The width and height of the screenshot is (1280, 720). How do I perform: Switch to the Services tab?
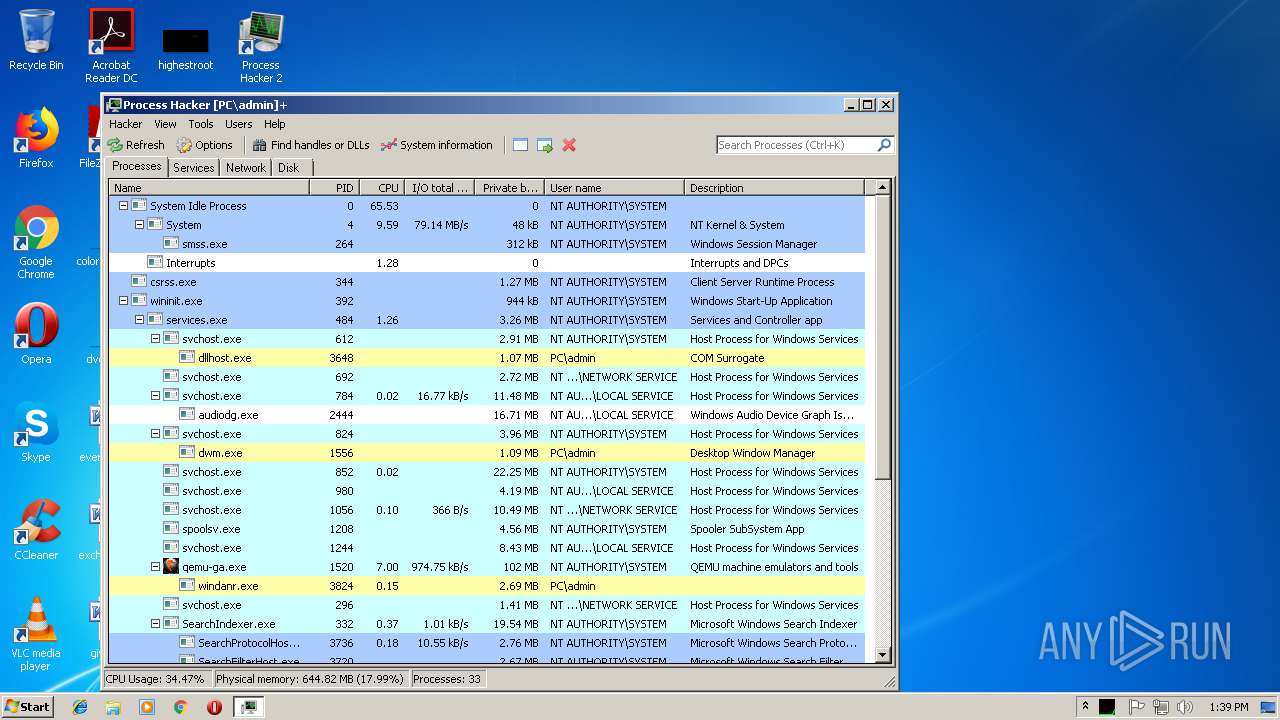pyautogui.click(x=193, y=168)
